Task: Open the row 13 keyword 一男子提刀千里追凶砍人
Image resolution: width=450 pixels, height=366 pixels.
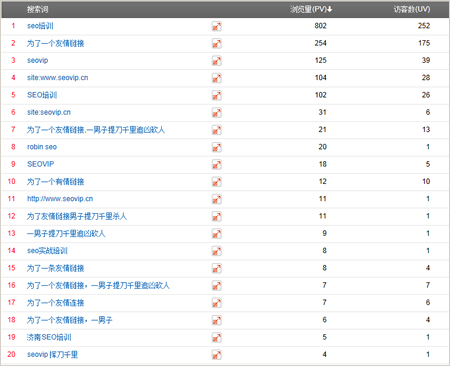Action: click(66, 234)
